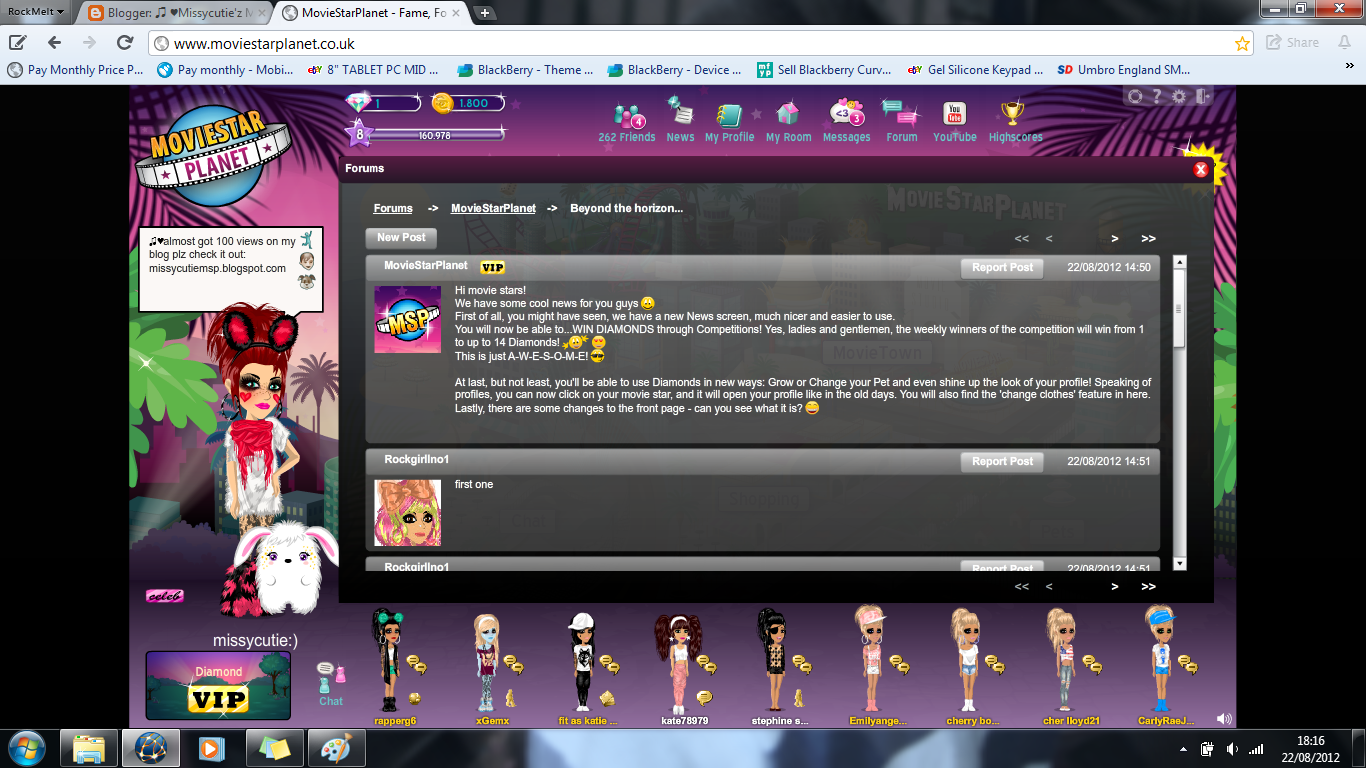Open the Forum section

[900, 120]
